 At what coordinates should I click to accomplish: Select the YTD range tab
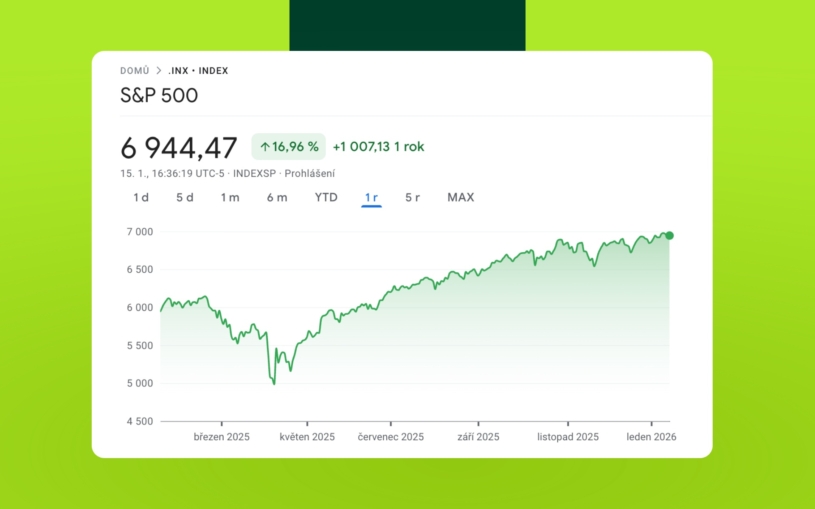326,197
